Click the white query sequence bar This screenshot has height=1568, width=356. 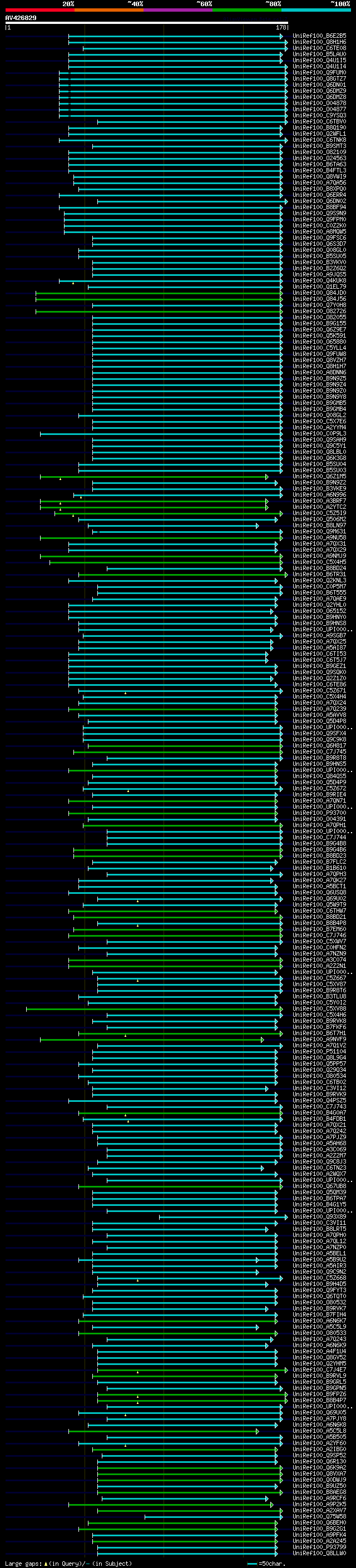147,22
